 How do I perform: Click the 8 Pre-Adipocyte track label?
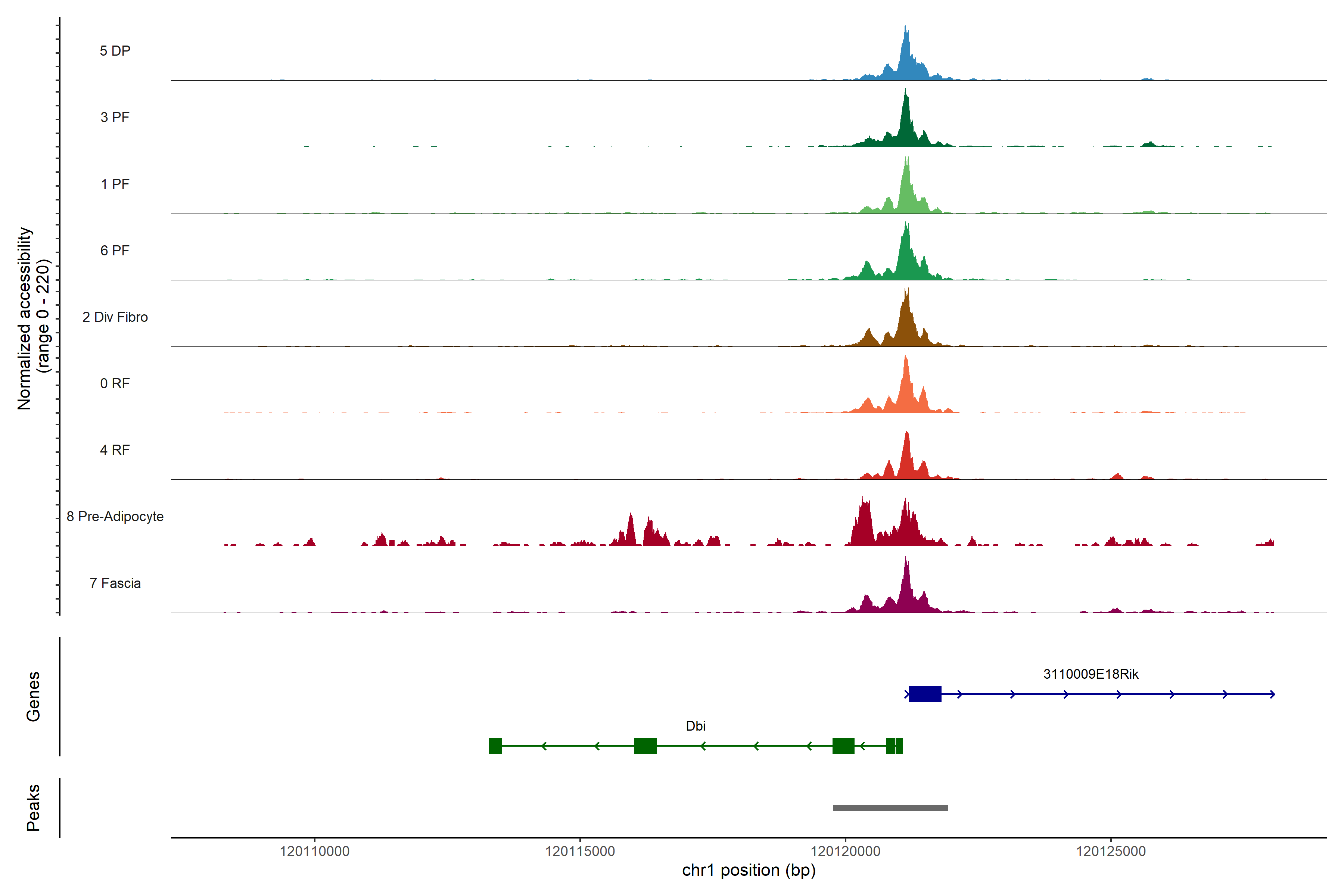(x=115, y=516)
